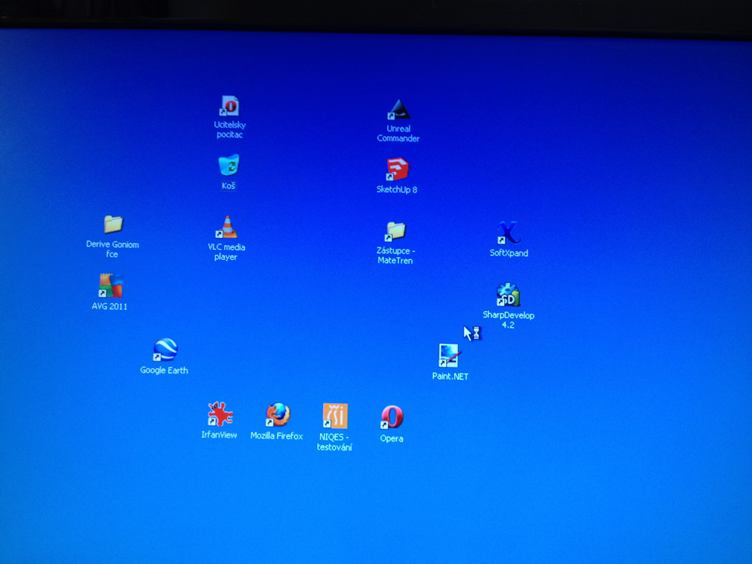
Task: Select the SketchUp 8 red icon
Action: point(397,170)
